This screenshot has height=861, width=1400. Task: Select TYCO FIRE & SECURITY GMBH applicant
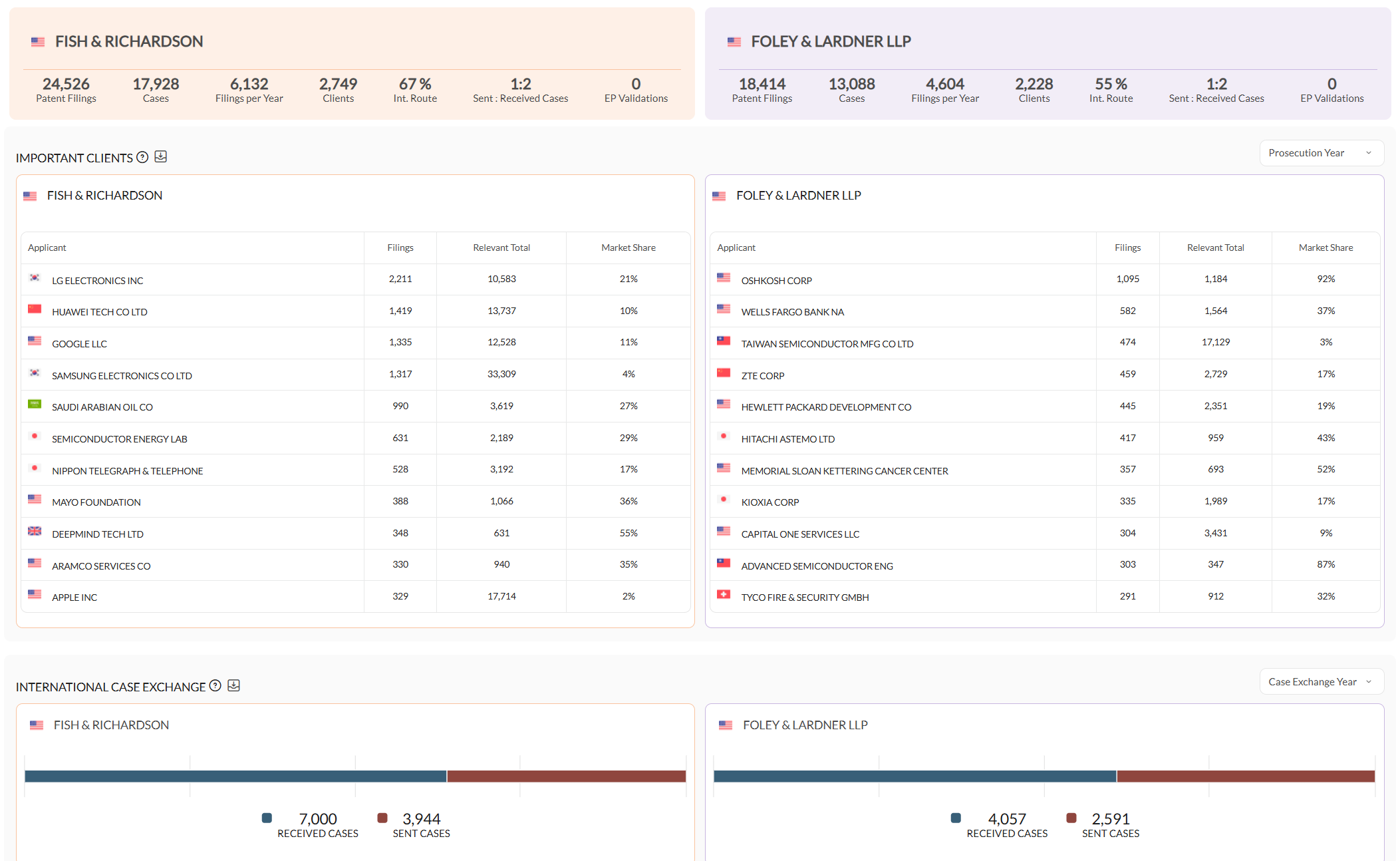[805, 598]
